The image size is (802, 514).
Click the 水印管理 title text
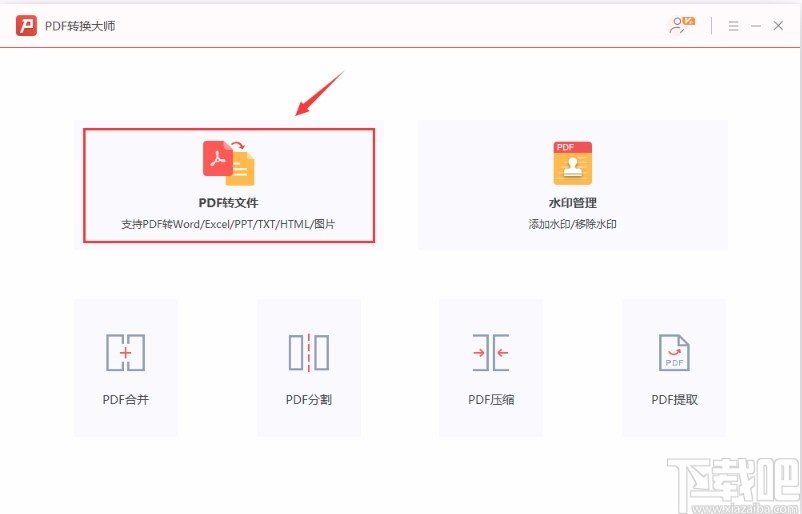pyautogui.click(x=572, y=203)
